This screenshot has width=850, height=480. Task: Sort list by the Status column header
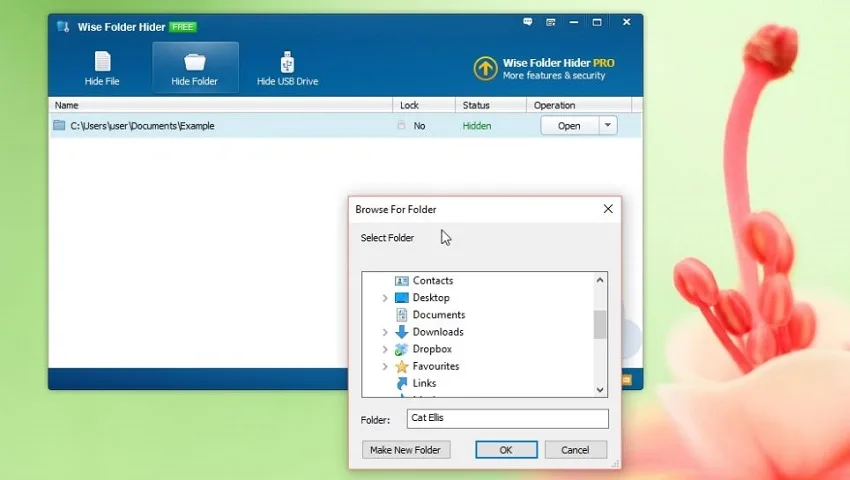[491, 105]
